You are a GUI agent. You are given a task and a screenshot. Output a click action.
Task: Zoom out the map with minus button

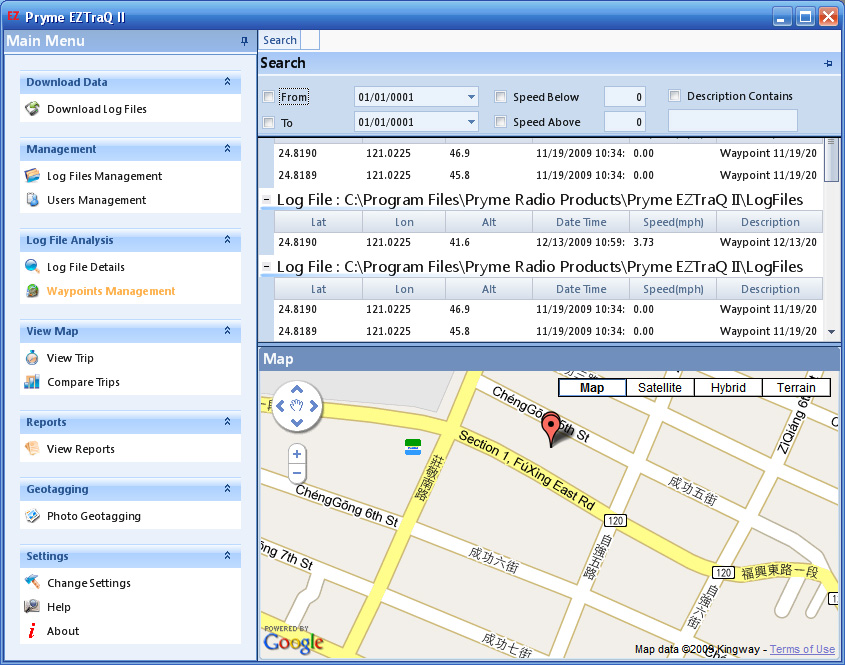point(297,473)
